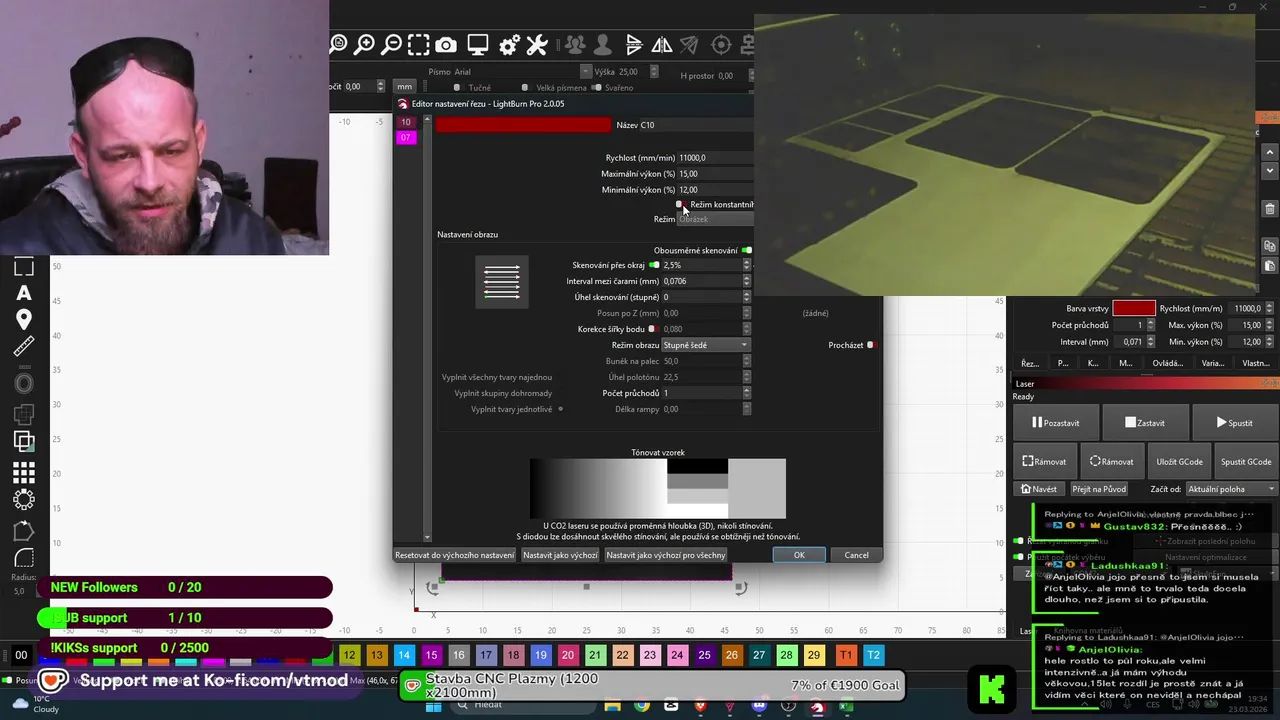
Task: Click Cancel in cut settings editor
Action: [856, 555]
